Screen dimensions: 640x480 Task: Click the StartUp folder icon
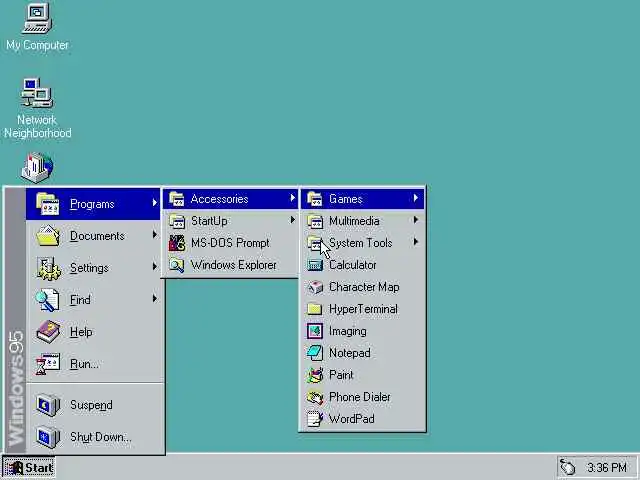coord(177,221)
